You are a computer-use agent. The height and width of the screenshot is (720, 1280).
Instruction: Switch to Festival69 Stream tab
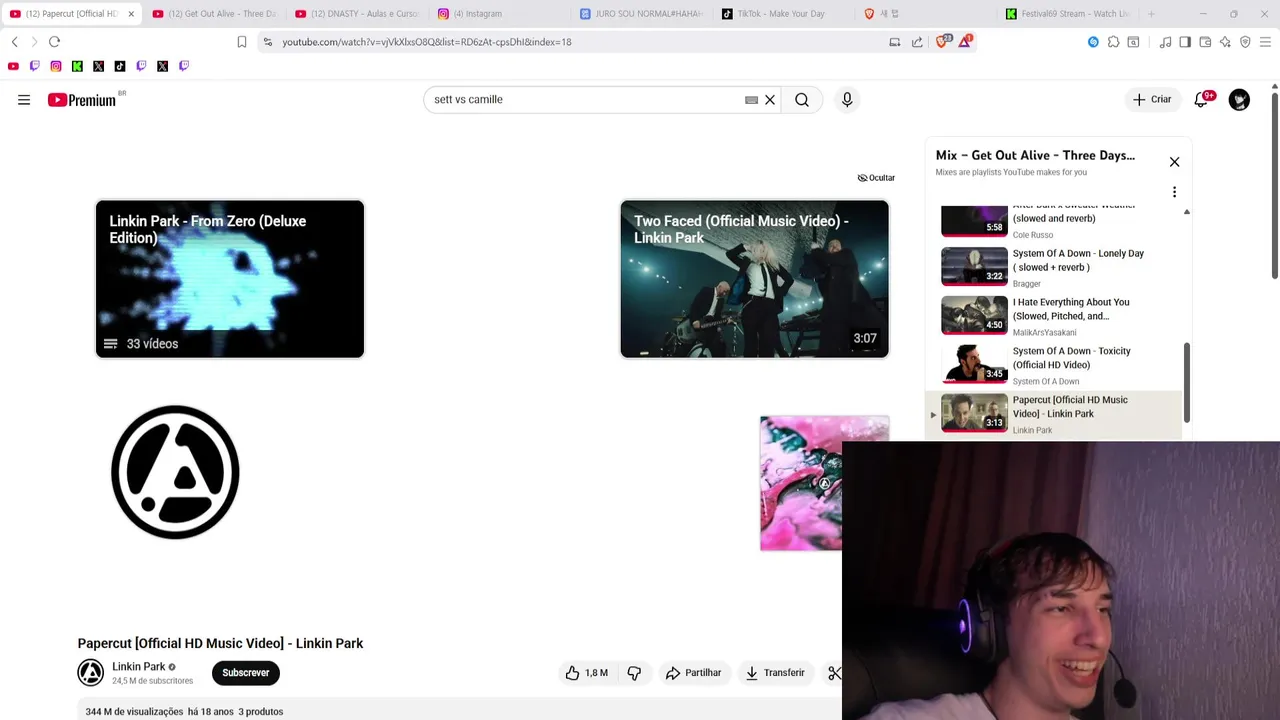1069,14
